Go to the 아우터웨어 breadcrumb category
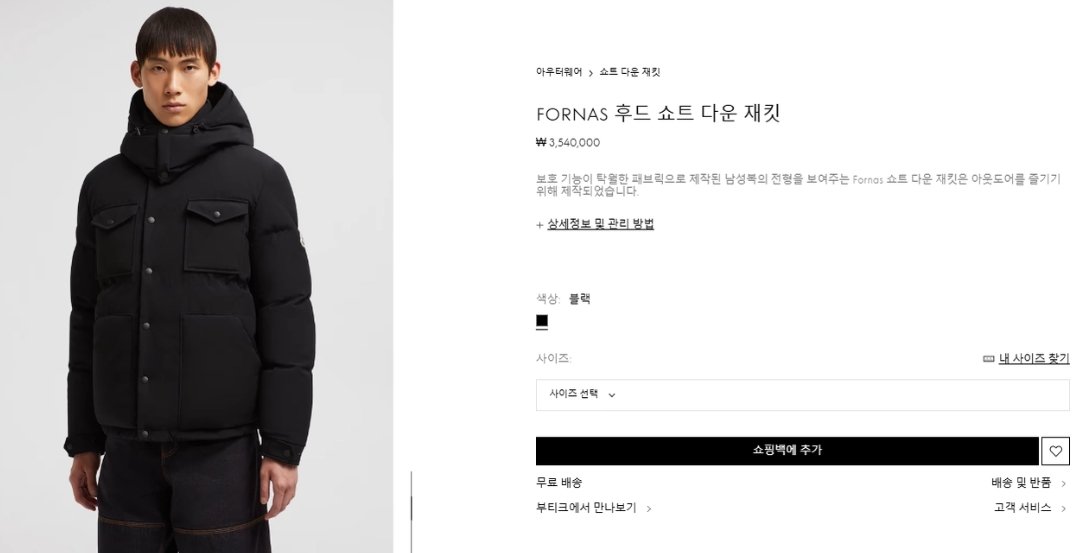This screenshot has width=1079, height=553. tap(558, 72)
